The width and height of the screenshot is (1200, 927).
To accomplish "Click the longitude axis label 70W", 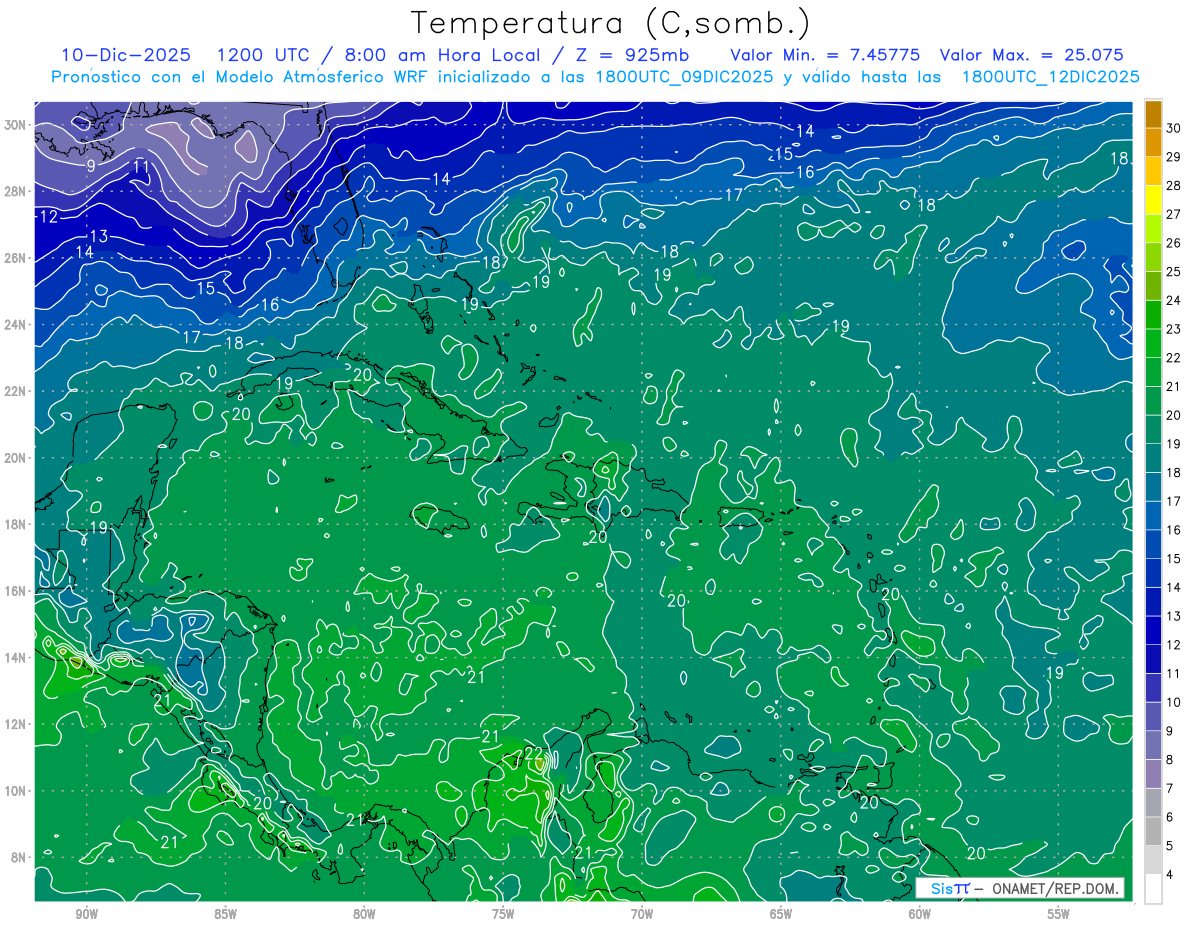I will pos(642,914).
